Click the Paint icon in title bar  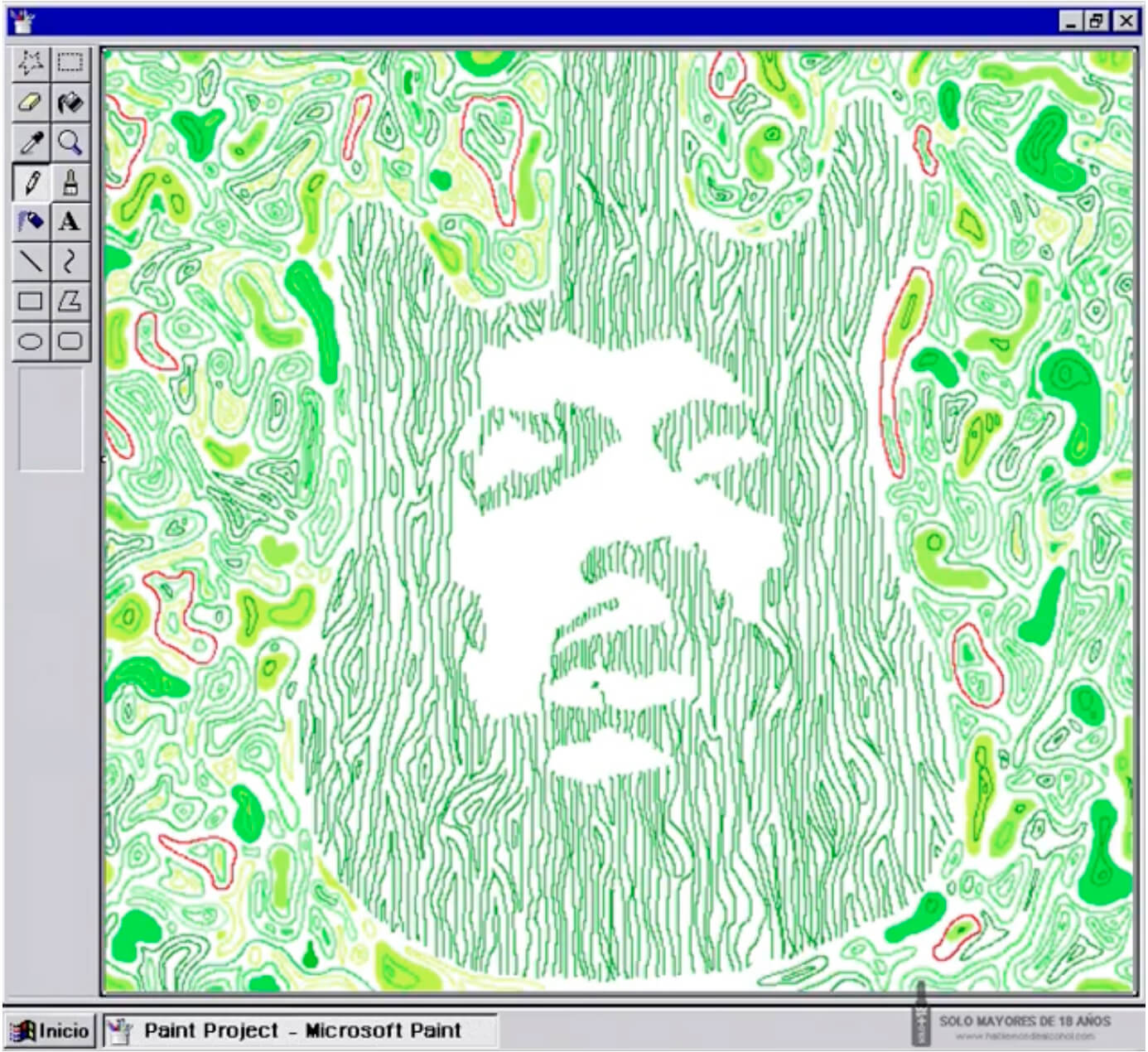22,21
